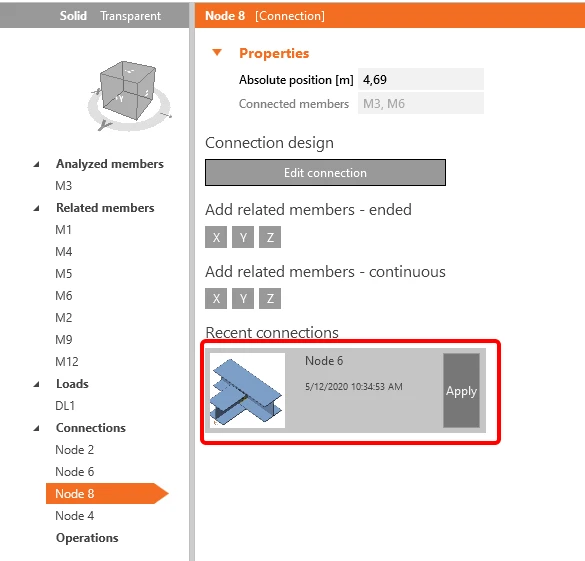Switch view mode to Transparent

click(x=130, y=16)
